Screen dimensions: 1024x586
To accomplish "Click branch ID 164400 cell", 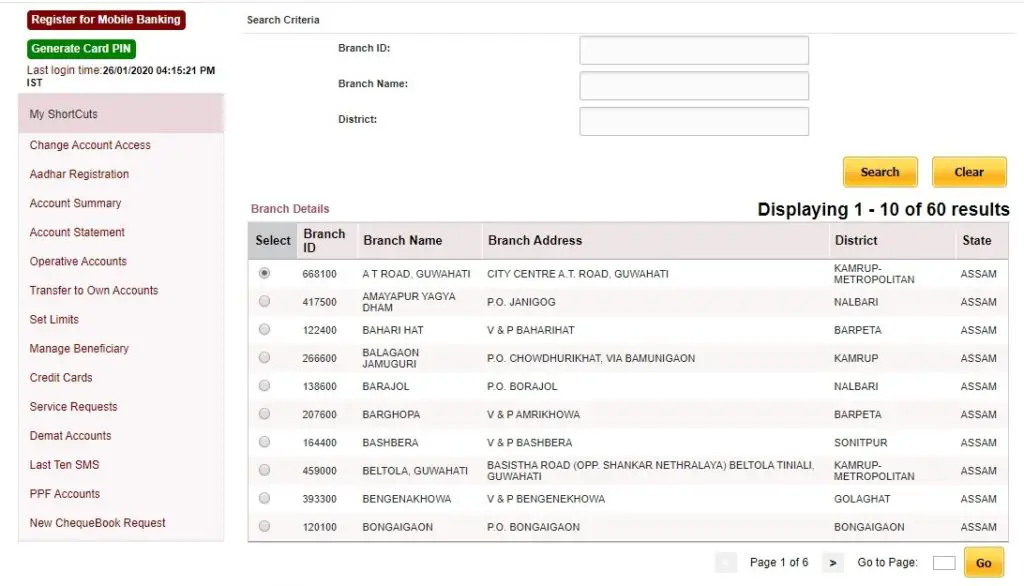I will pyautogui.click(x=319, y=443).
